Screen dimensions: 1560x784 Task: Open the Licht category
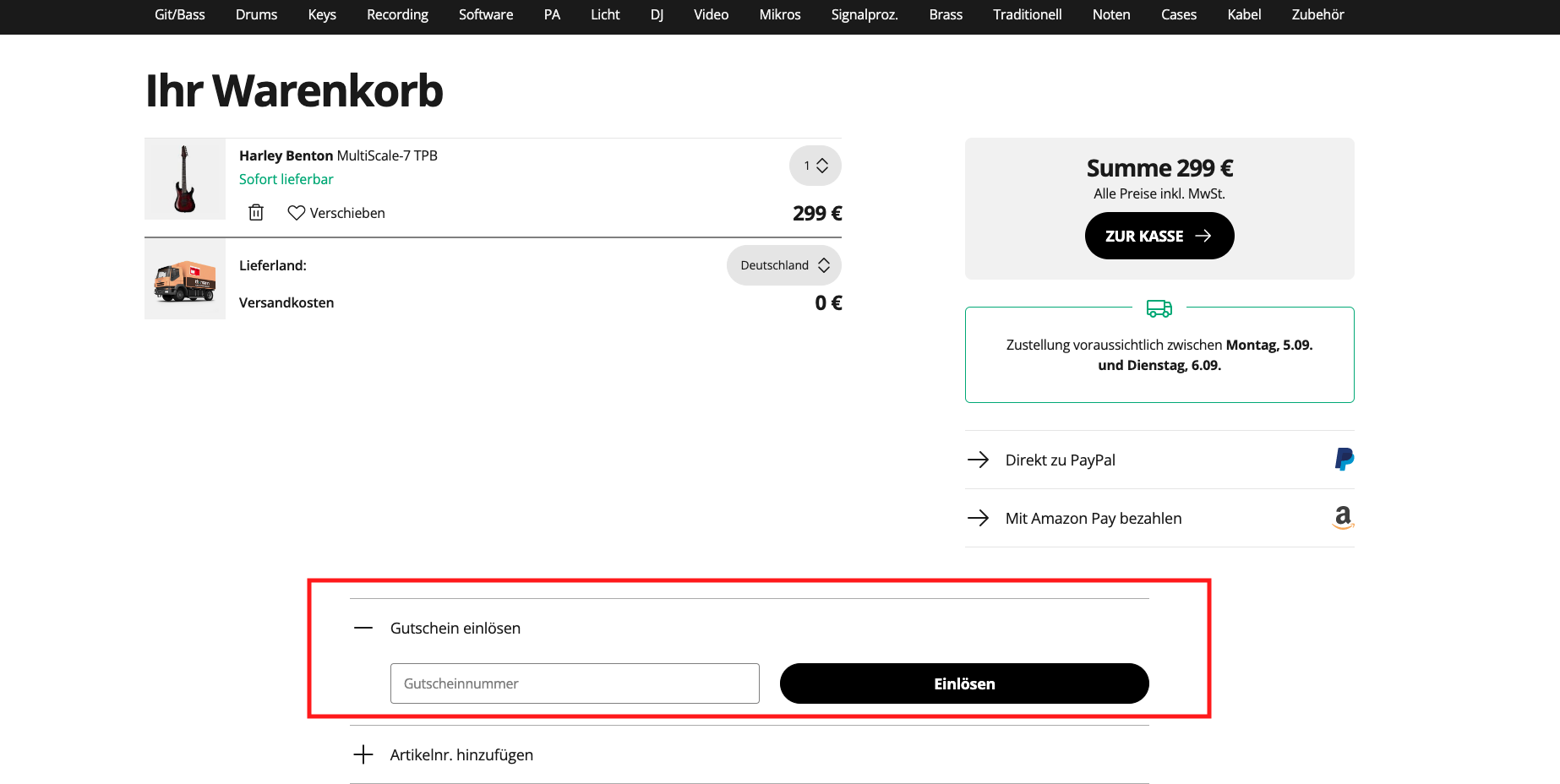click(x=605, y=14)
